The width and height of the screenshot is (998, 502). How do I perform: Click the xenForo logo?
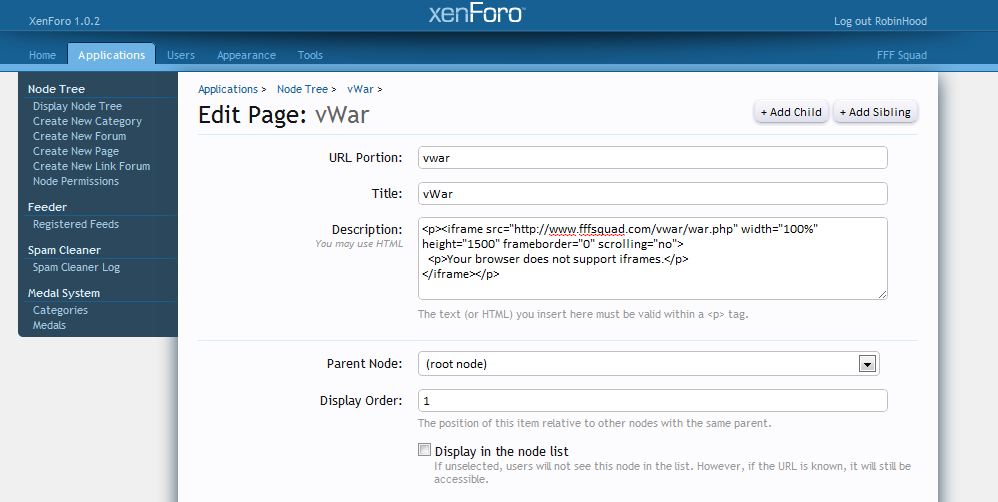tap(477, 14)
